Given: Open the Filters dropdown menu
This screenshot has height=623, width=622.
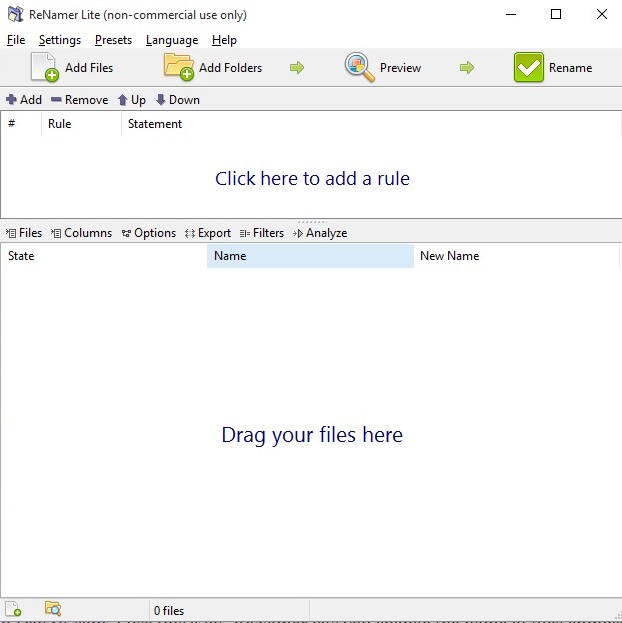Looking at the screenshot, I should [x=262, y=233].
